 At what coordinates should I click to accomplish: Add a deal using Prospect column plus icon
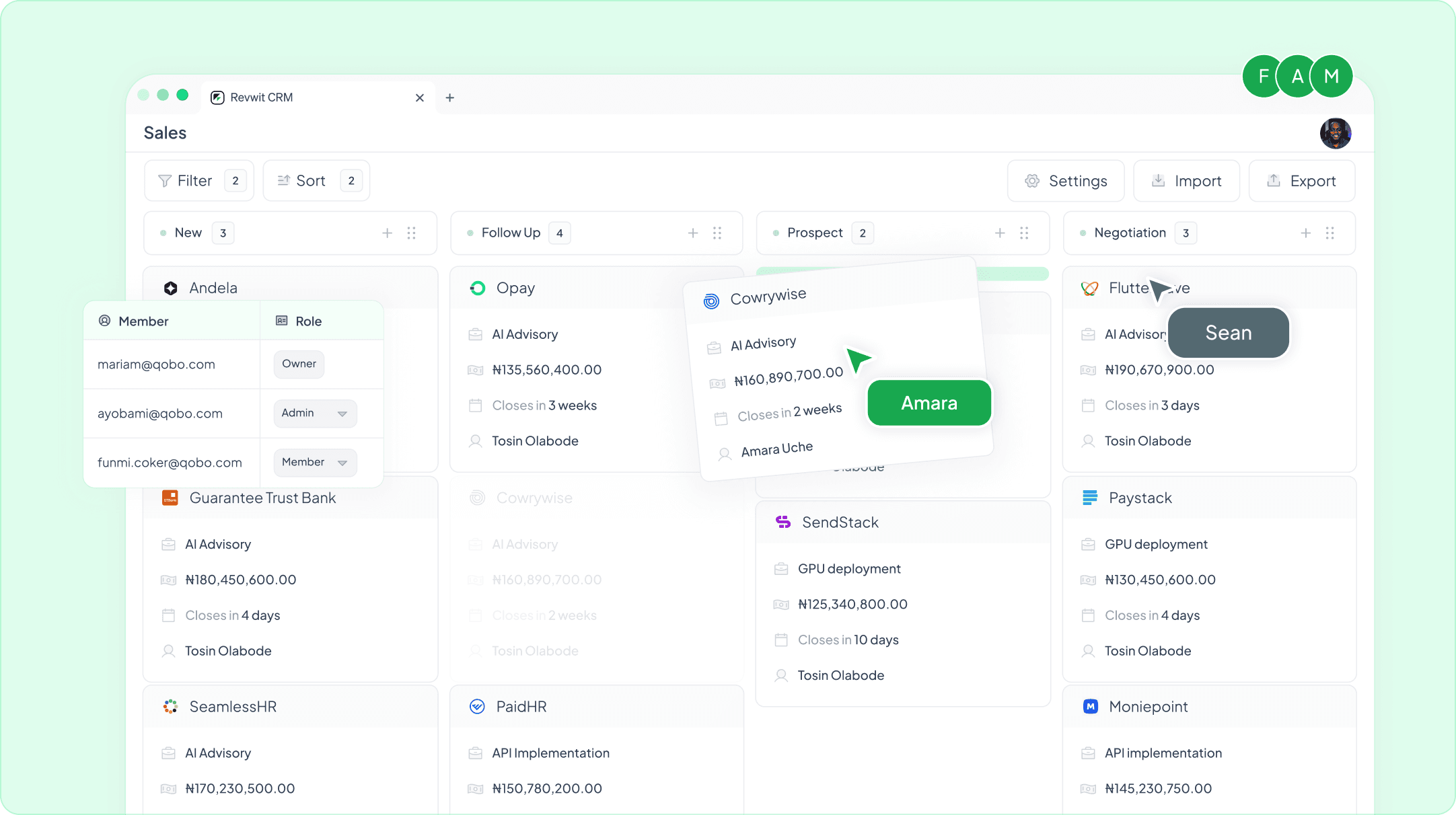[1000, 233]
